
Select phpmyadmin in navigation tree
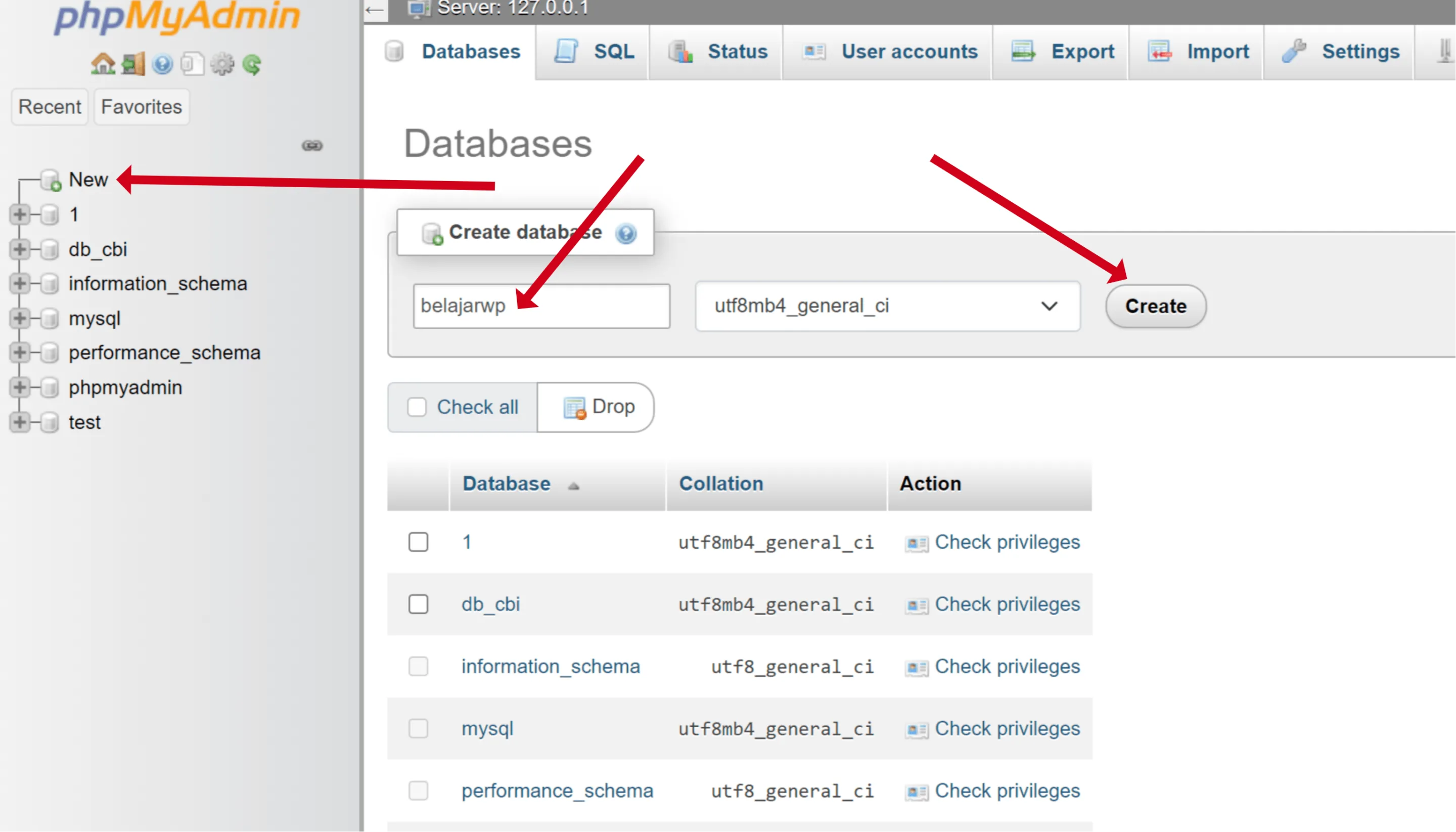pos(126,388)
